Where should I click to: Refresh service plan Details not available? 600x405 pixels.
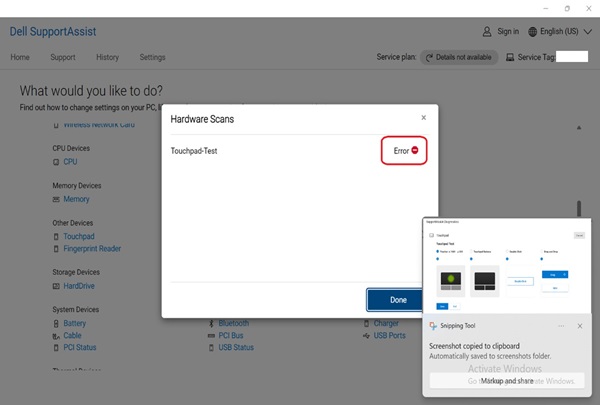[x=459, y=57]
